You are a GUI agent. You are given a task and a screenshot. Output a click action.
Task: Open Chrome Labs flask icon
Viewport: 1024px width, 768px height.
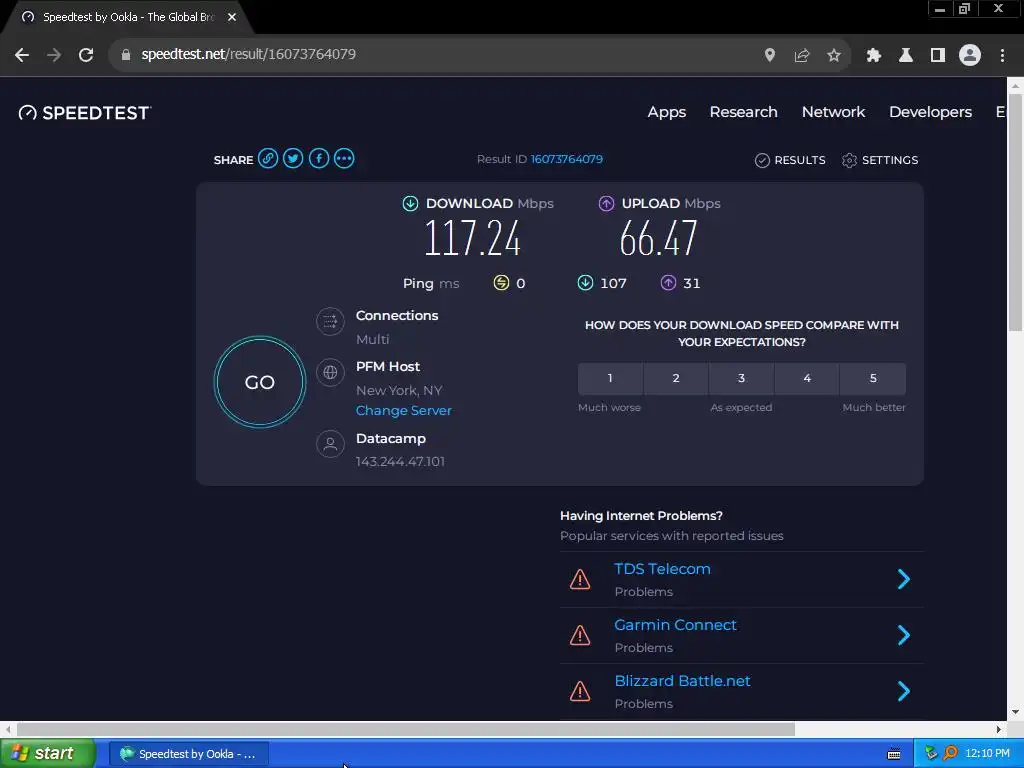coord(906,55)
